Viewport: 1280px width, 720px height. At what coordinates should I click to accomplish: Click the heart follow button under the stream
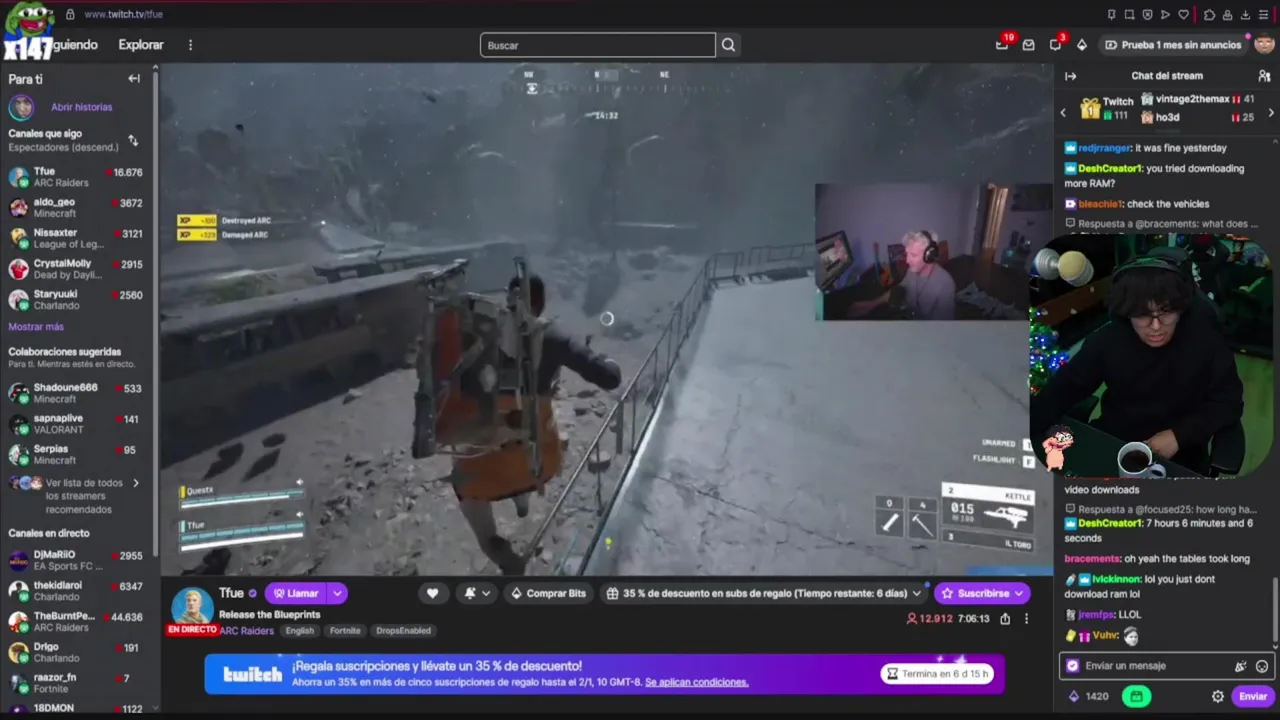432,593
